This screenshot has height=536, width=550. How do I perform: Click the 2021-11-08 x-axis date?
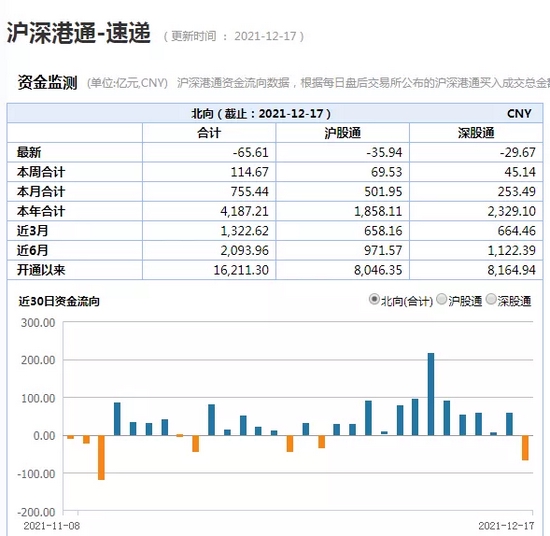click(x=52, y=526)
